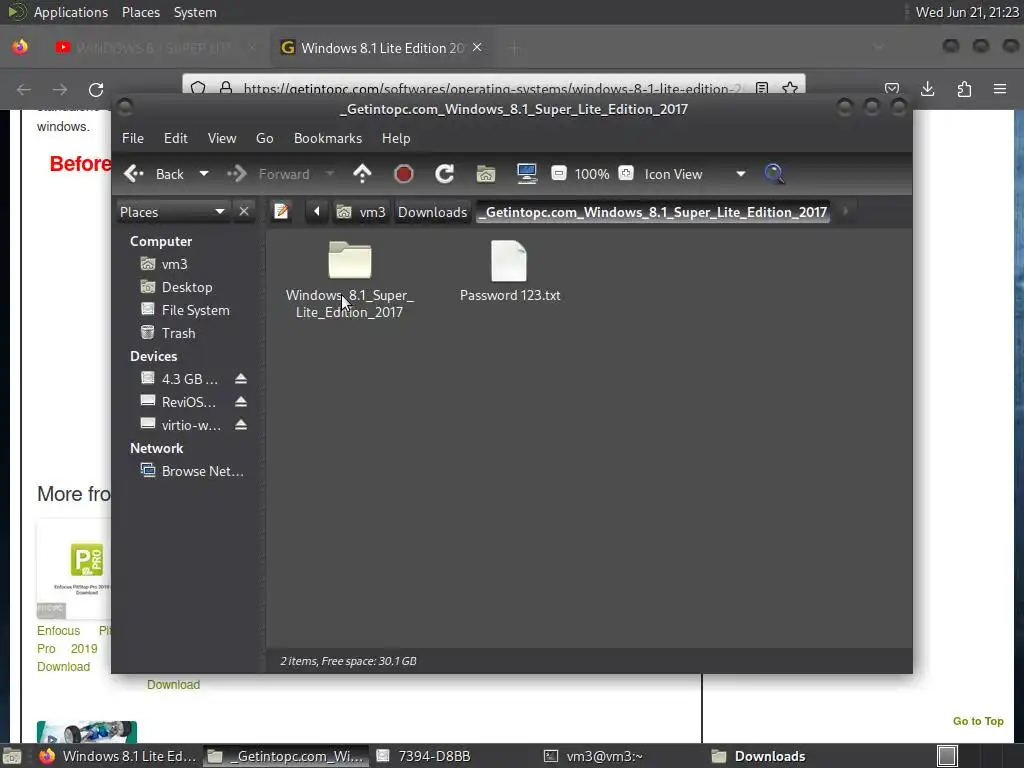Viewport: 1024px width, 768px height.
Task: Switch to 7394-D8BB taskbar window
Action: (424, 756)
